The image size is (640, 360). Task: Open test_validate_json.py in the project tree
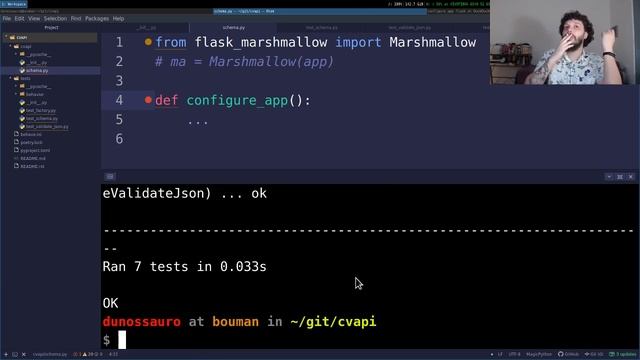tap(47, 127)
